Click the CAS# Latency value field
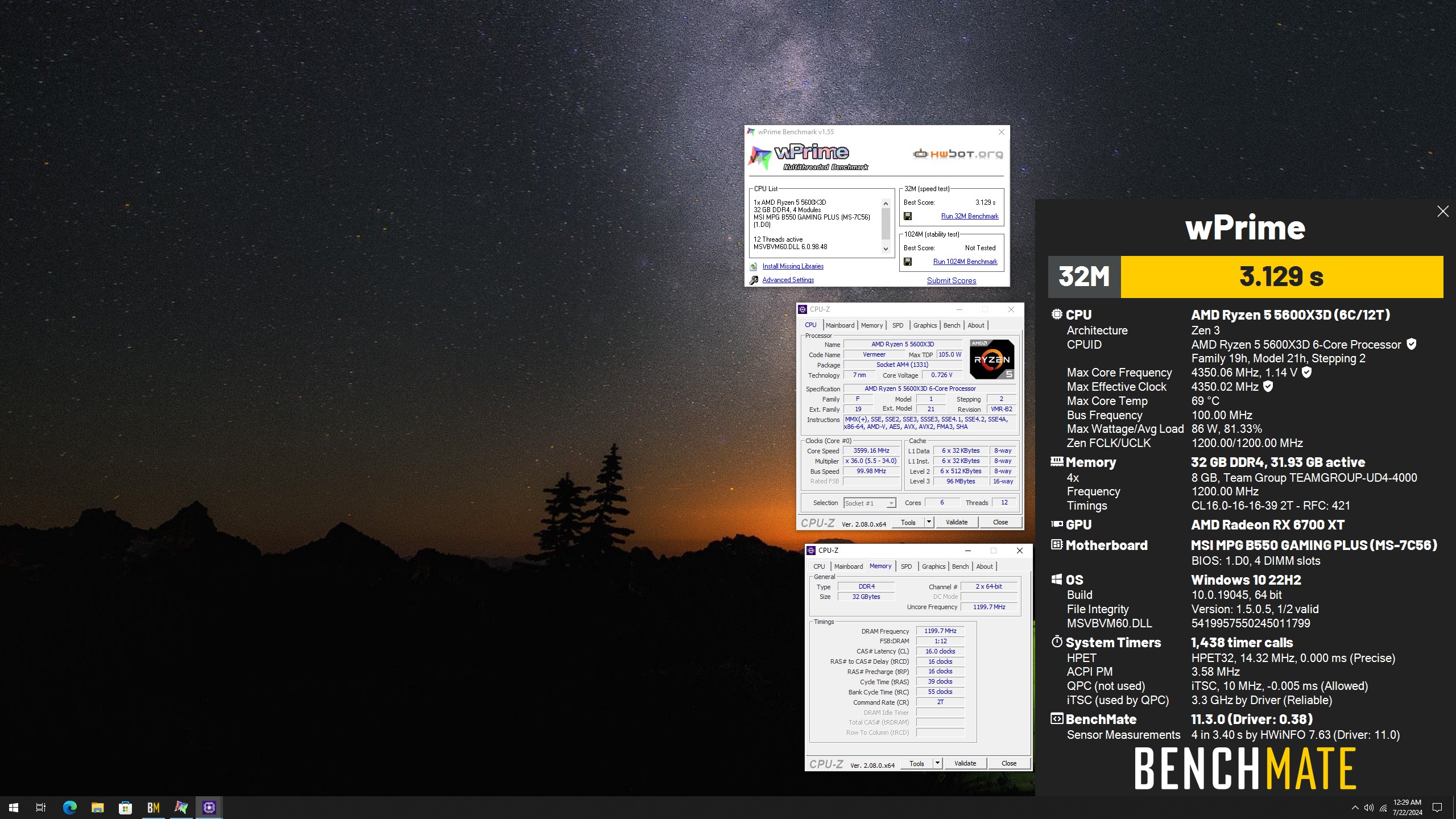This screenshot has width=1456, height=819. point(940,651)
